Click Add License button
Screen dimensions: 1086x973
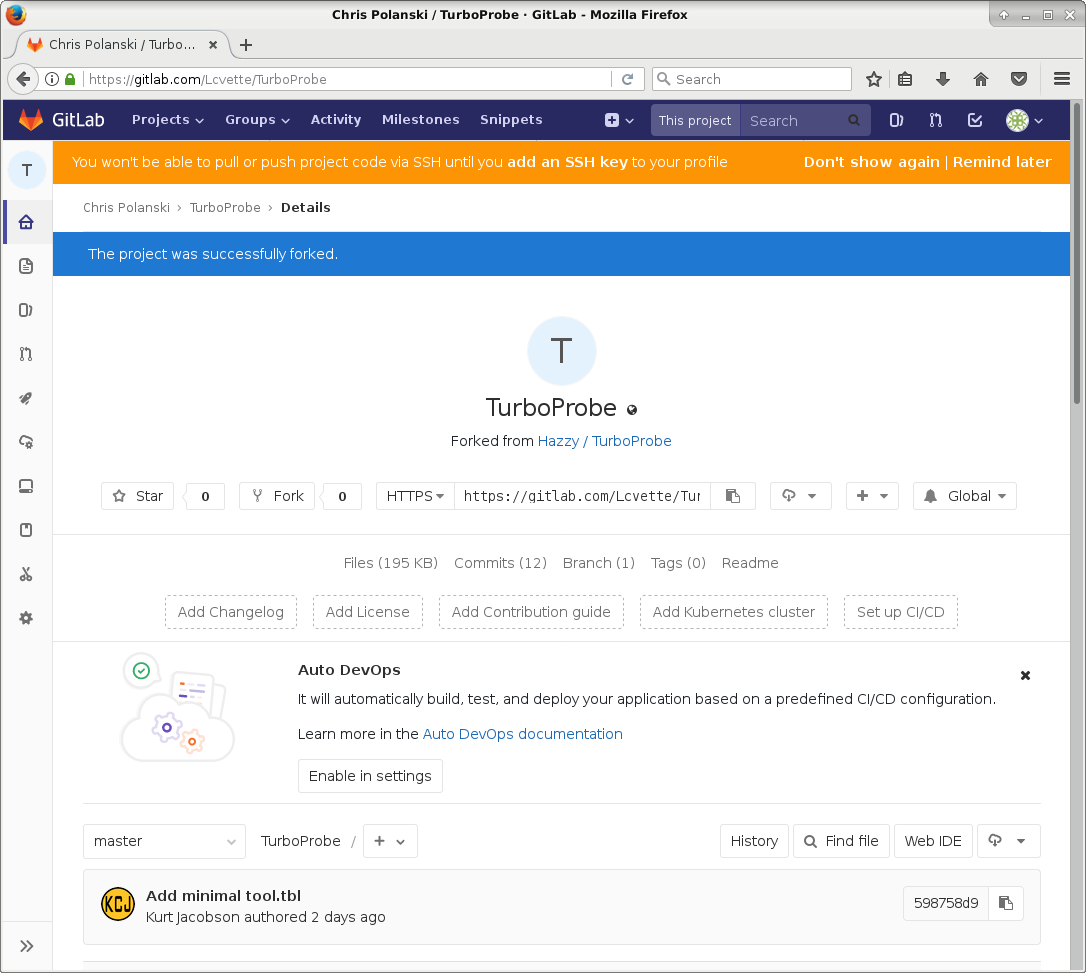[x=368, y=612]
